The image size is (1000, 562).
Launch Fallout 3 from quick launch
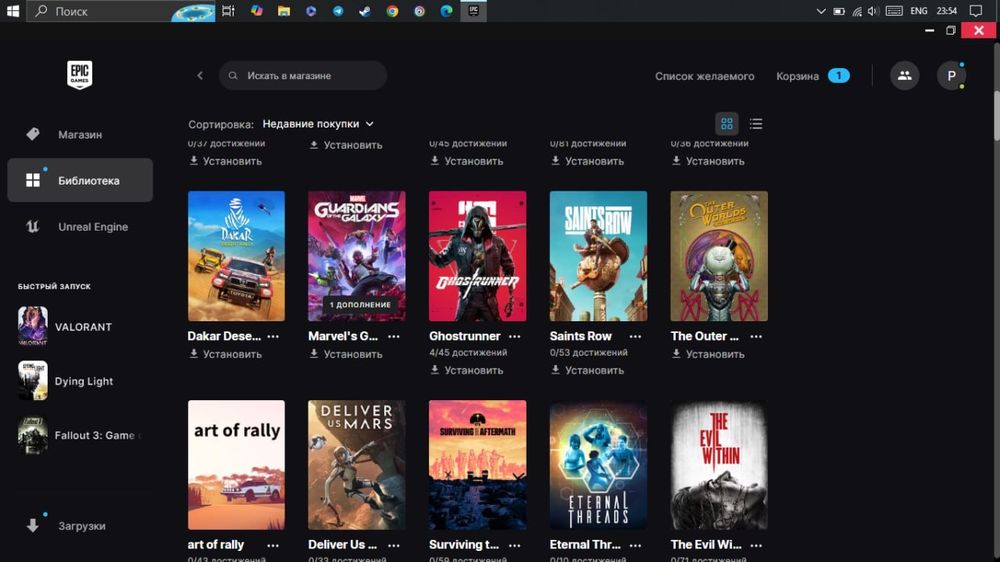point(80,434)
